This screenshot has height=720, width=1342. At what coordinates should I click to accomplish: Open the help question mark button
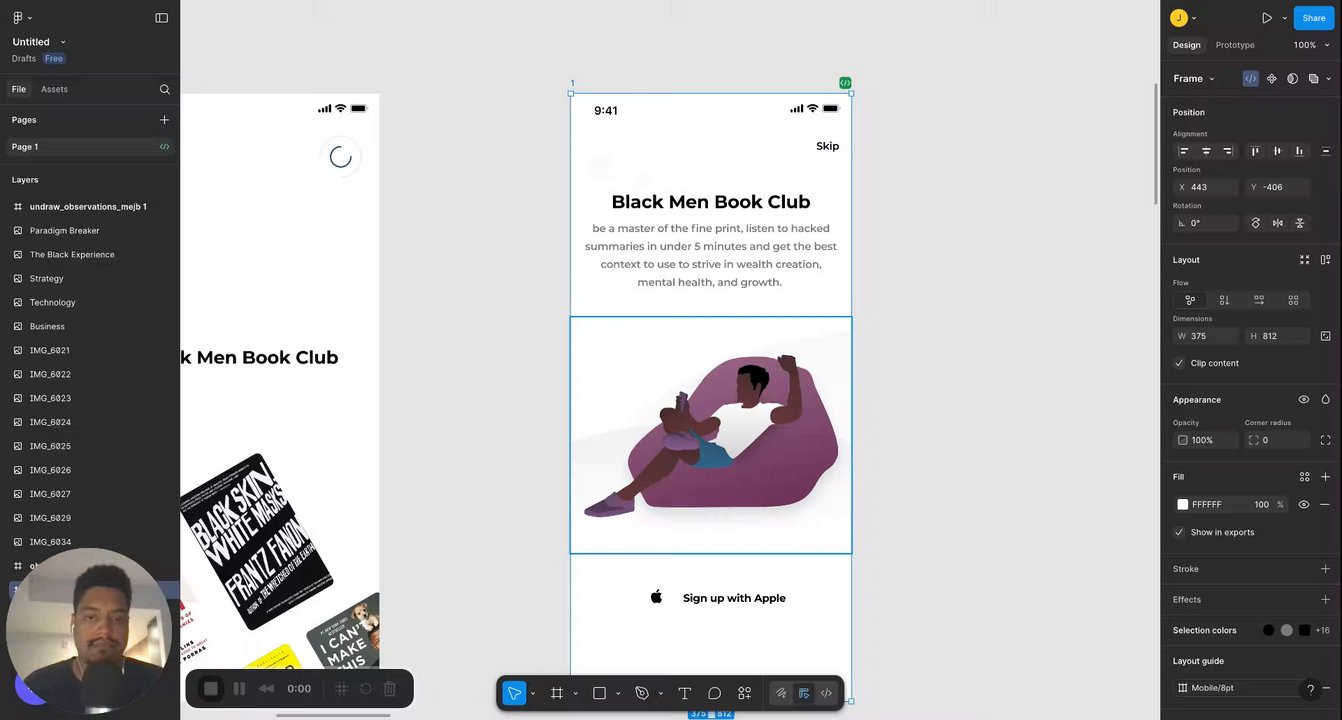[x=1310, y=690]
